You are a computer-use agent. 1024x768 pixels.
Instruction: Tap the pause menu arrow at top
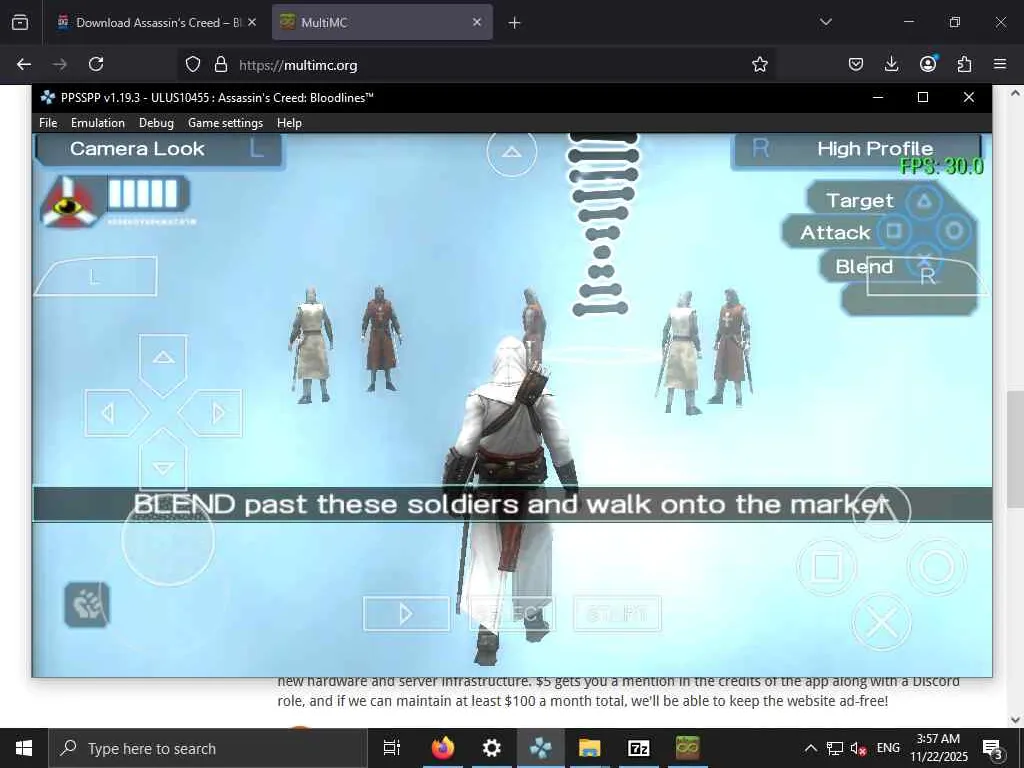pos(511,152)
